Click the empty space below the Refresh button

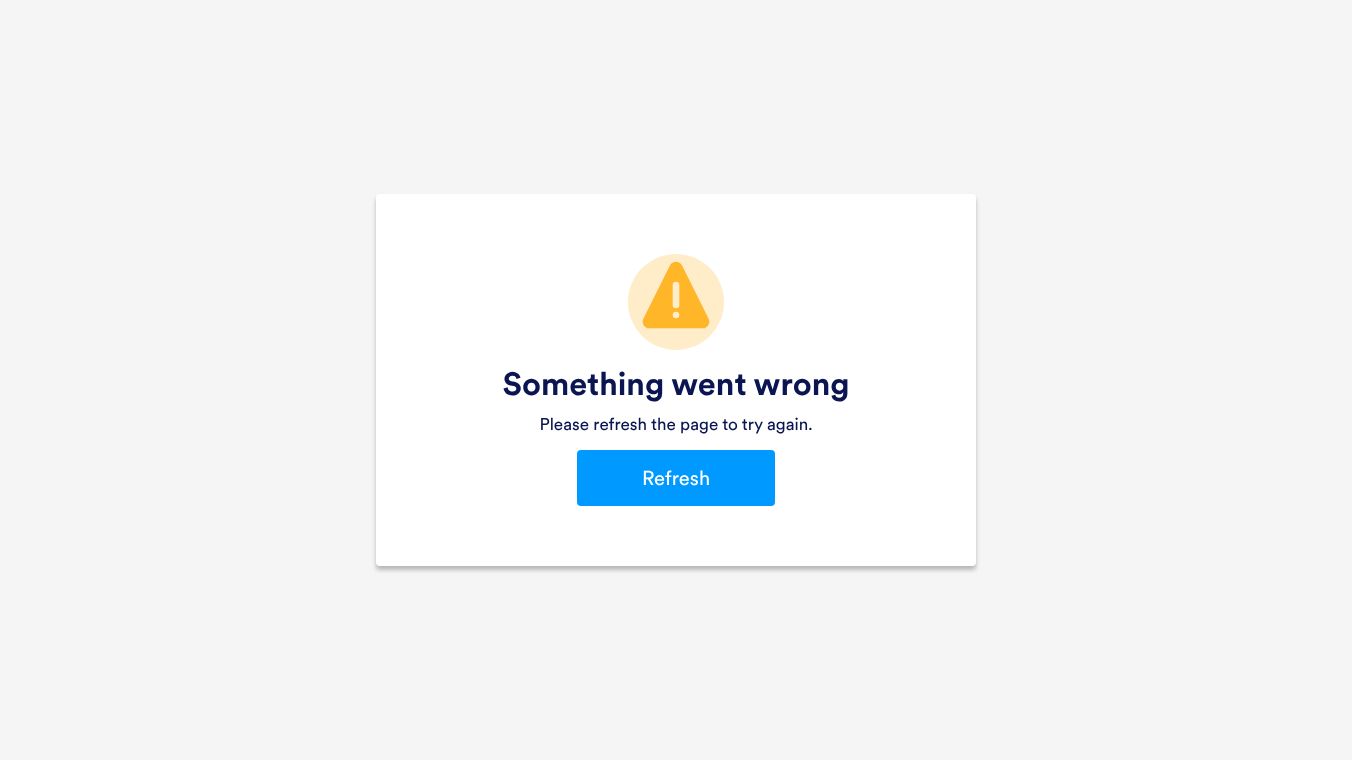676,536
